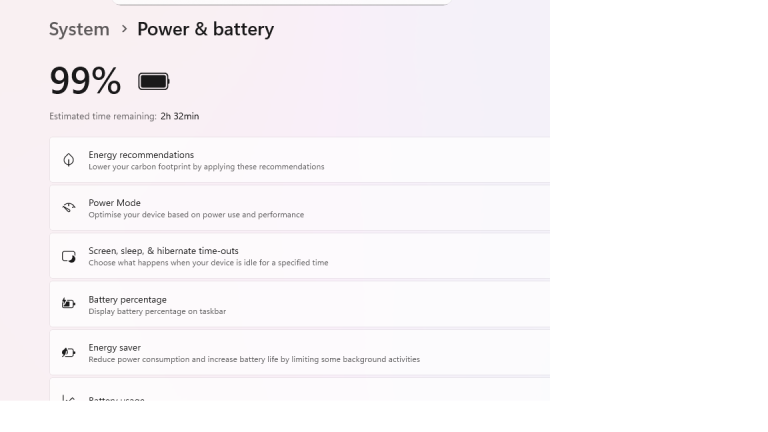Viewport: 768px width, 432px height.
Task: Click the breadcrumb chevron after System
Action: coord(124,29)
